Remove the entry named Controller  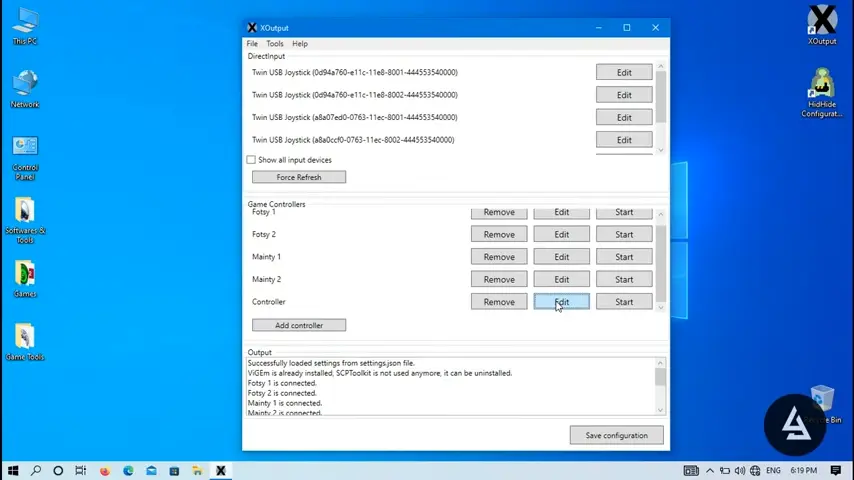click(499, 301)
